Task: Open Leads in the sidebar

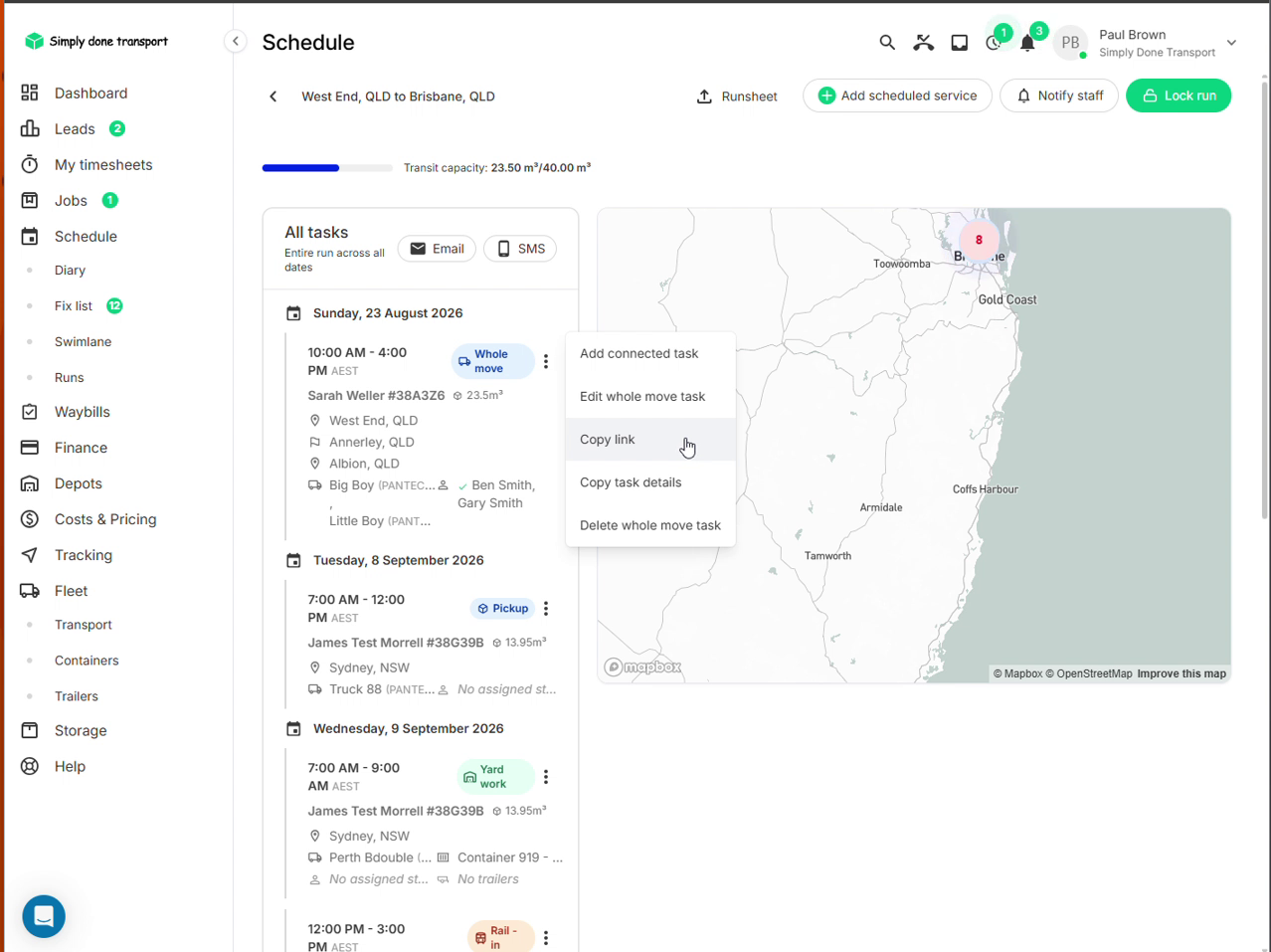Action: click(x=75, y=128)
